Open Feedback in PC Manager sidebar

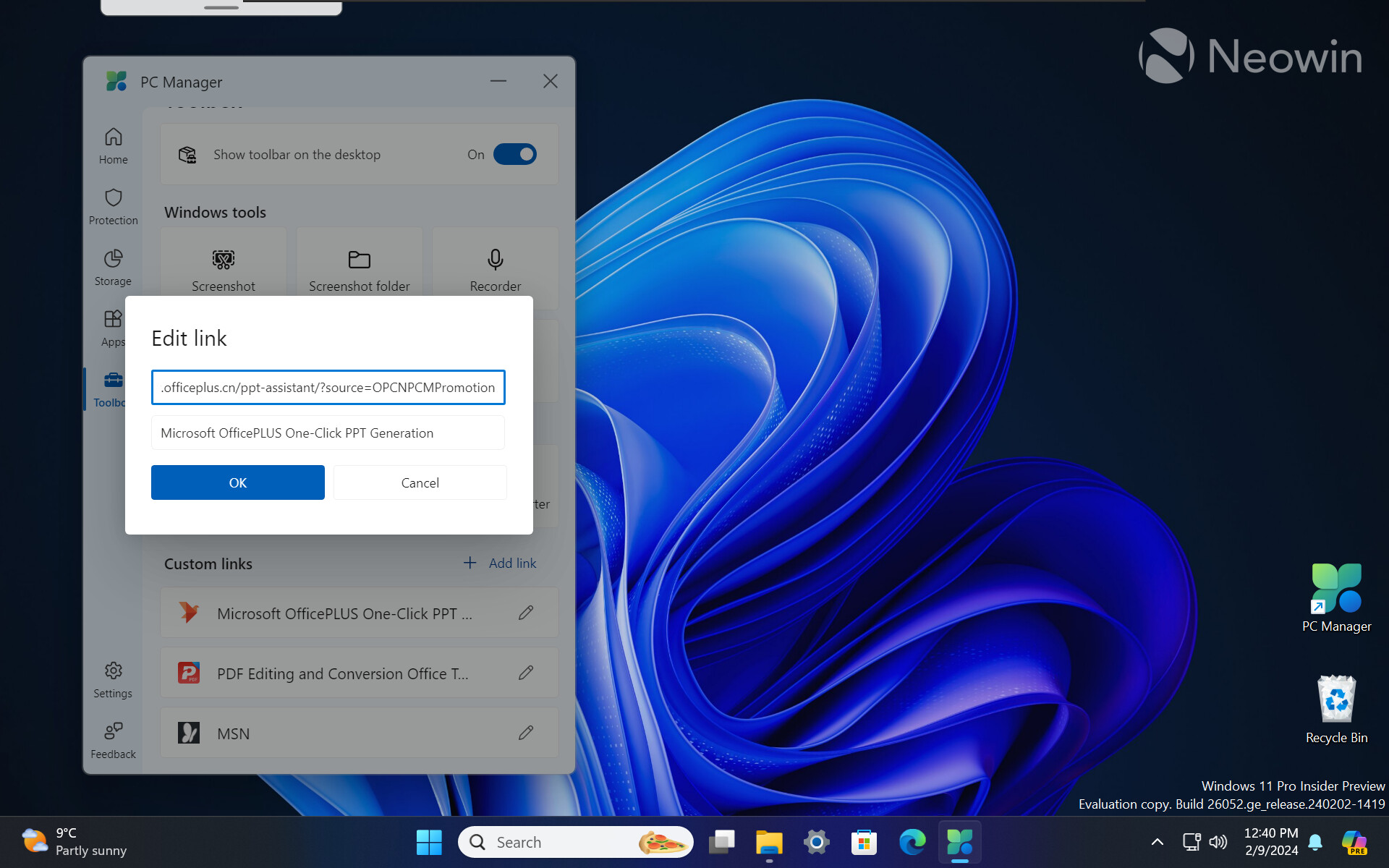coord(113,740)
